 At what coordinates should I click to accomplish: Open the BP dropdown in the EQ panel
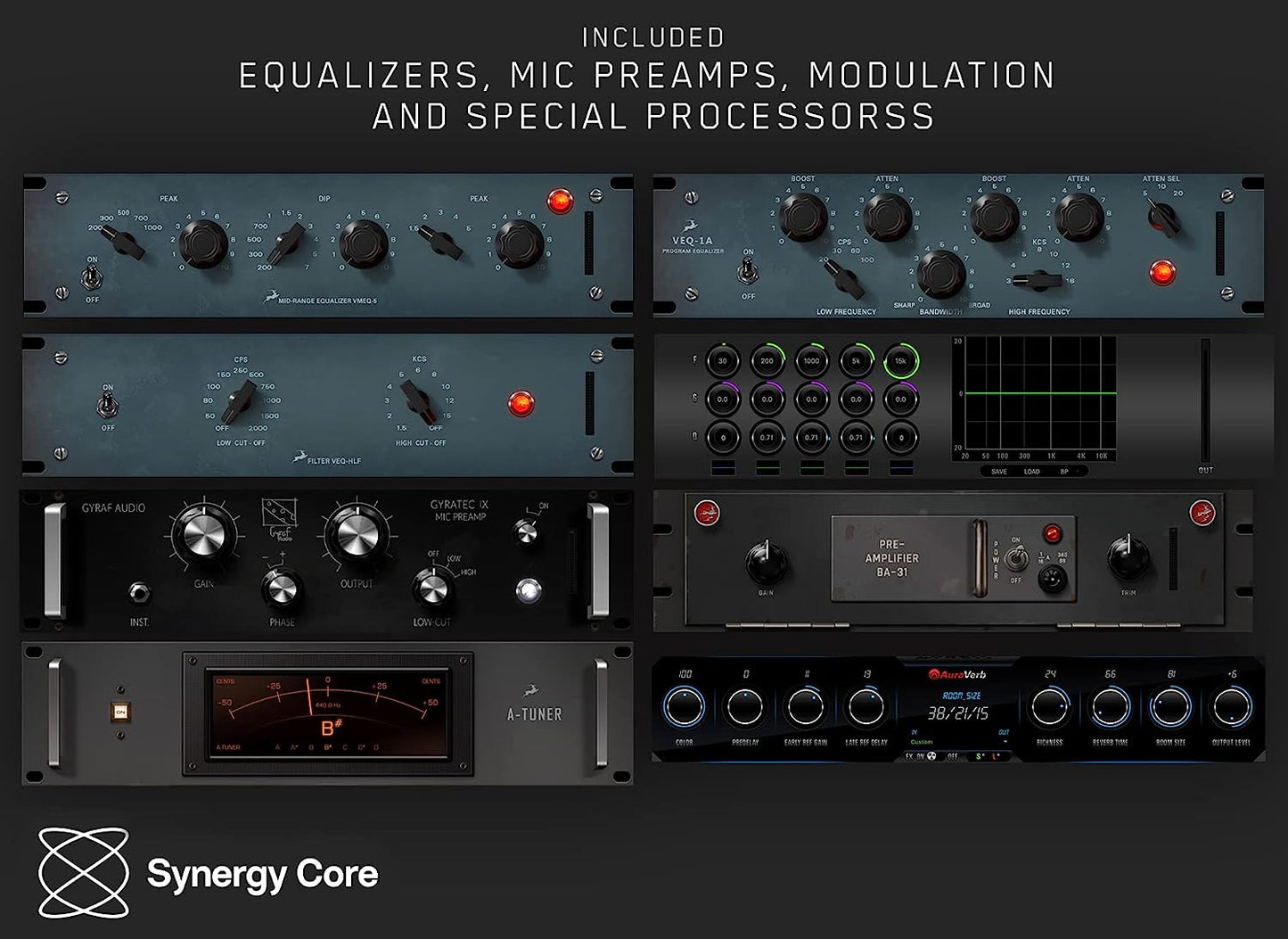[x=1065, y=470]
